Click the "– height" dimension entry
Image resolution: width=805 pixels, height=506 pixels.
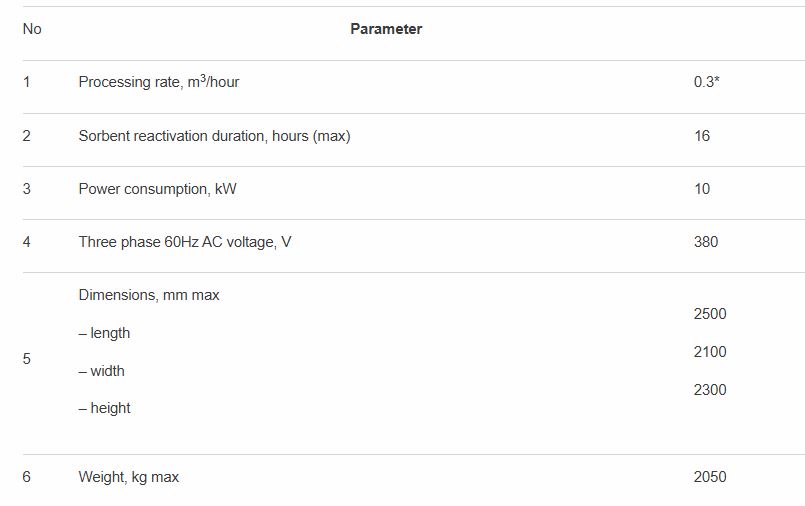click(x=104, y=408)
